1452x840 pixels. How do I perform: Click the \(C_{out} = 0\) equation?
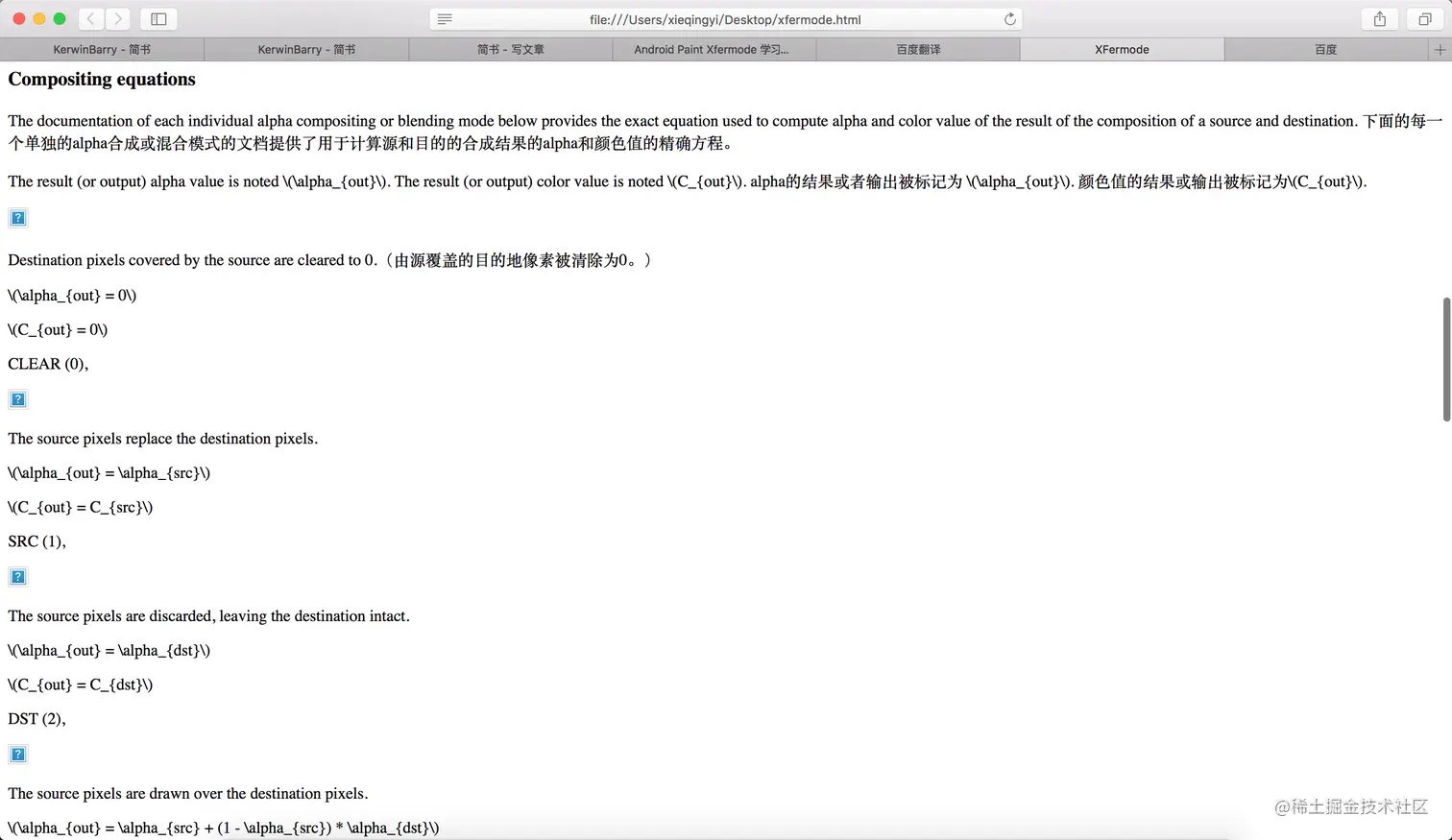coord(58,330)
